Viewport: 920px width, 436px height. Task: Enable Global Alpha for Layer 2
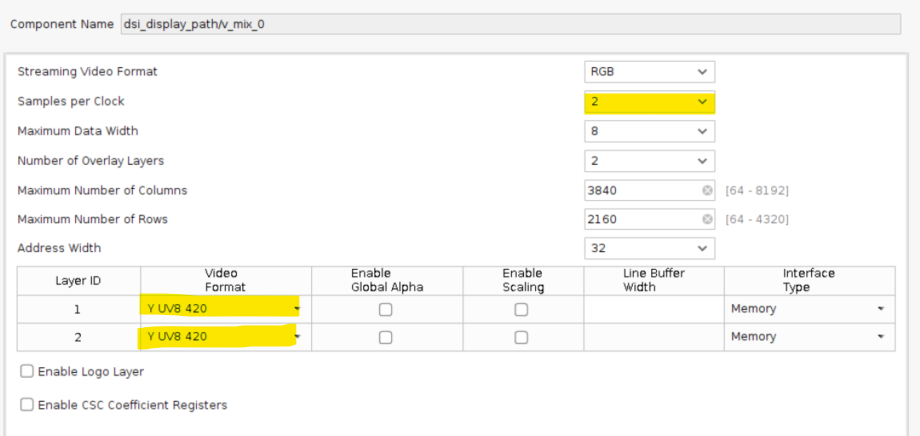click(x=385, y=337)
